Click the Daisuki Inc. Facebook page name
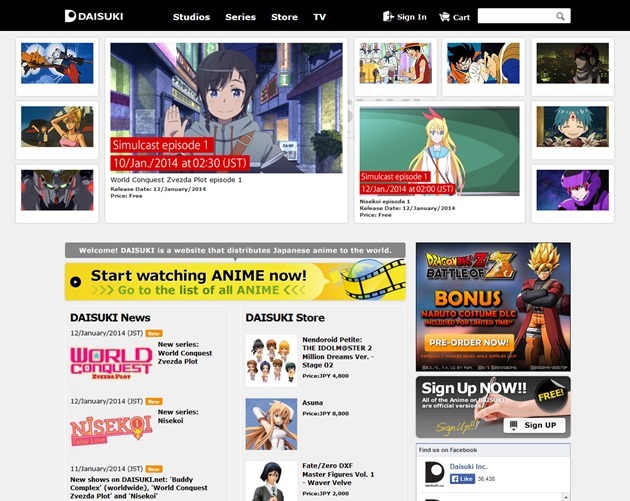Screen dimensions: 630x501 click(468, 466)
